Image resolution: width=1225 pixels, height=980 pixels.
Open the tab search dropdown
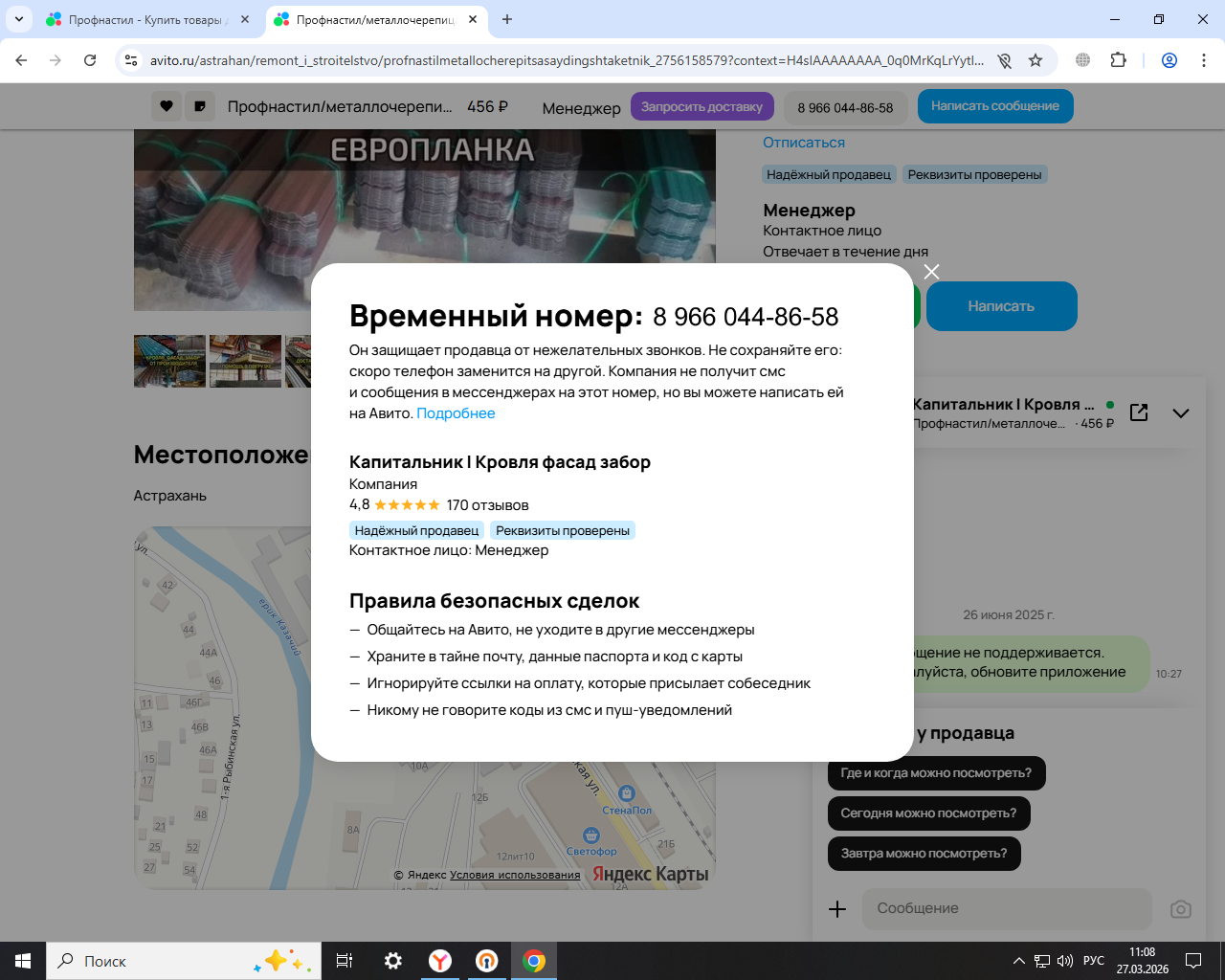[x=18, y=19]
